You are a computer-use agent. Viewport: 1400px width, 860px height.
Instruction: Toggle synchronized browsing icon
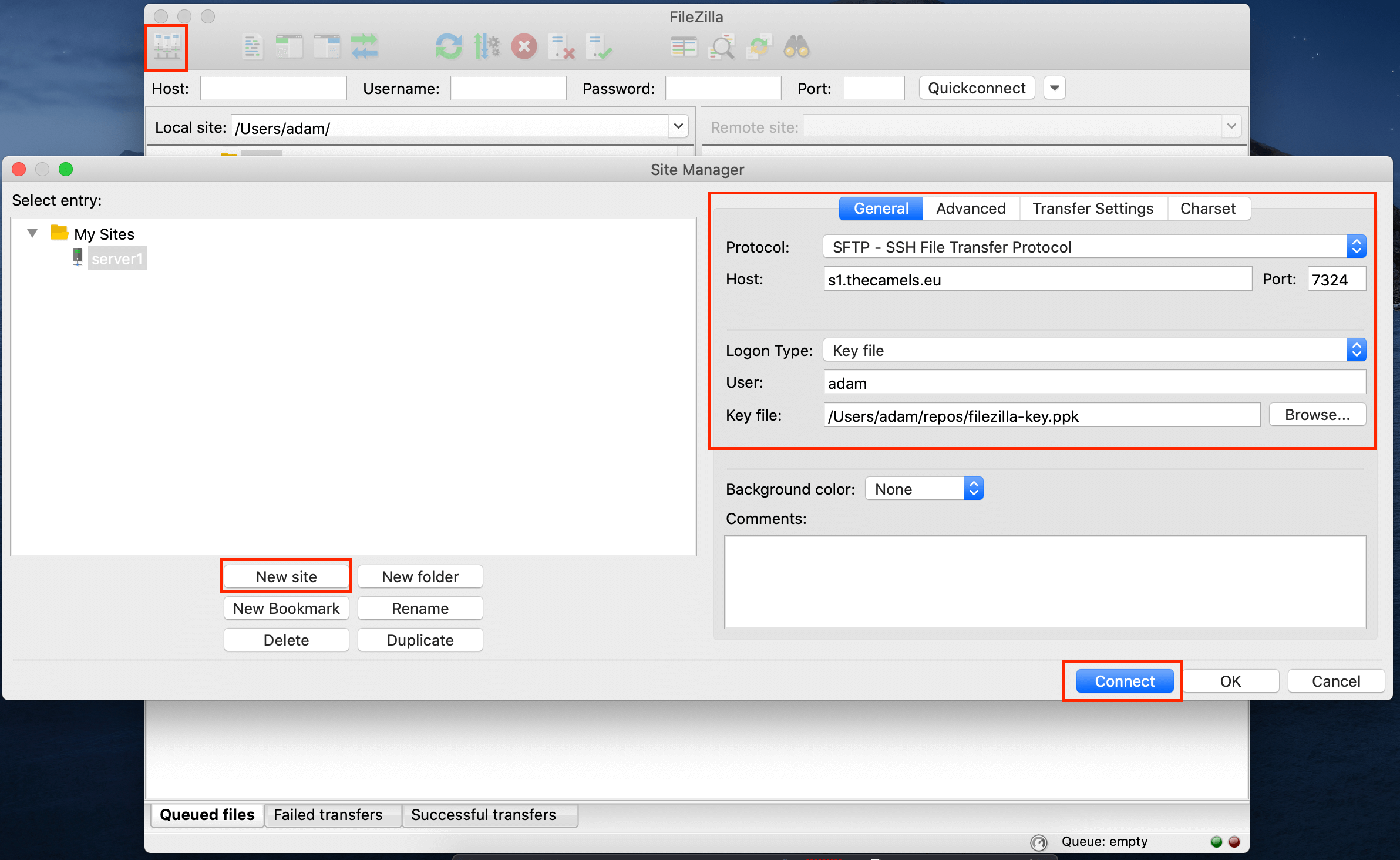tap(759, 47)
